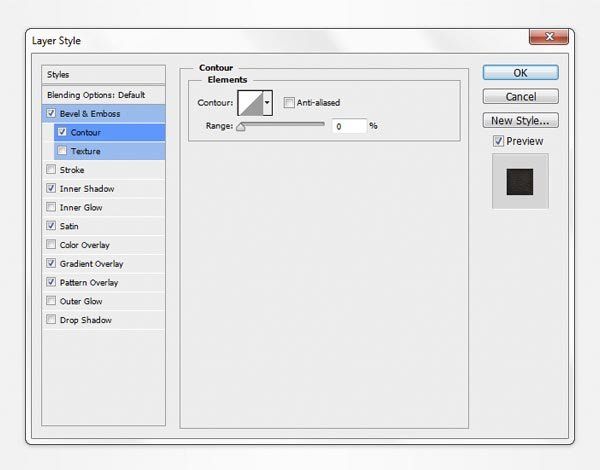Viewport: 600px width, 470px height.
Task: Click the Range percentage input field
Action: tap(349, 126)
